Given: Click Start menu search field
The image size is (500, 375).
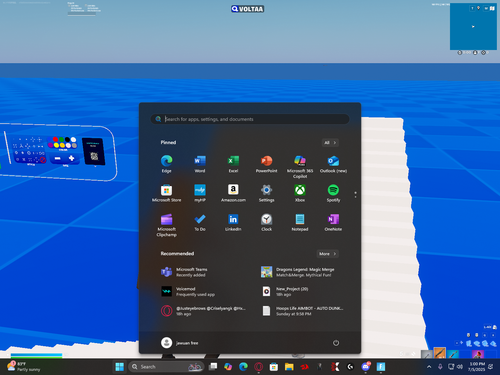Looking at the screenshot, I should [x=250, y=119].
